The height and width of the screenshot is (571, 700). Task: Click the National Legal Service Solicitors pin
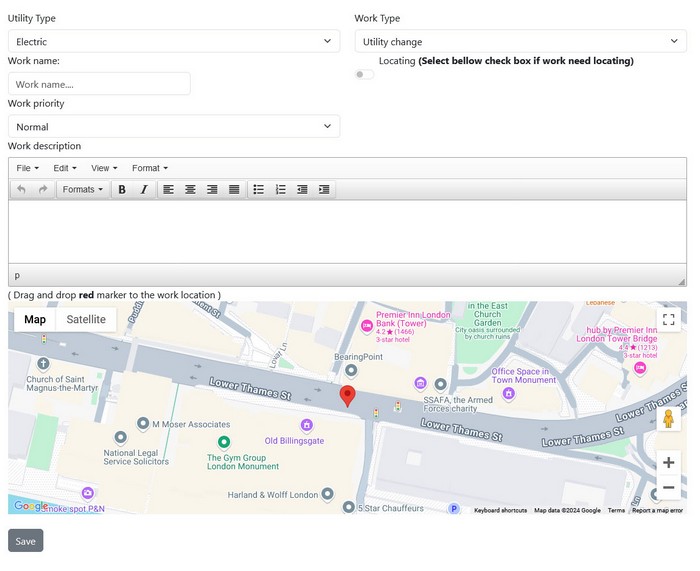click(121, 438)
